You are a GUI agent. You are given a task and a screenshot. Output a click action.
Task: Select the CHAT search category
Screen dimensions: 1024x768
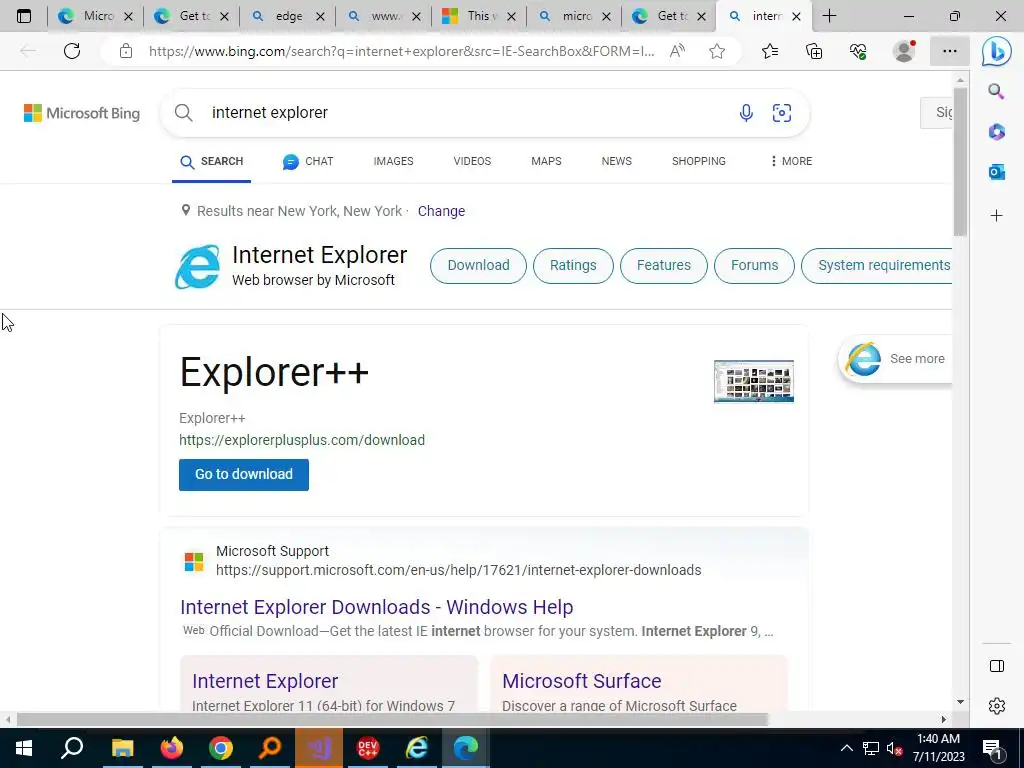tap(308, 161)
